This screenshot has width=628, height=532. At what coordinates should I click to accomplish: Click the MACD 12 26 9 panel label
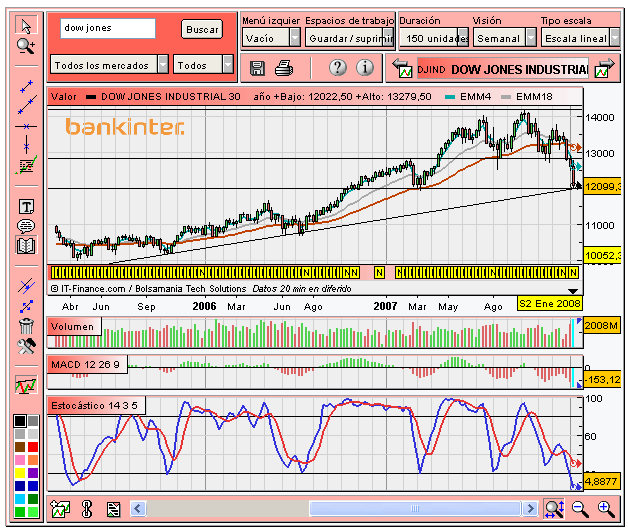[87, 365]
